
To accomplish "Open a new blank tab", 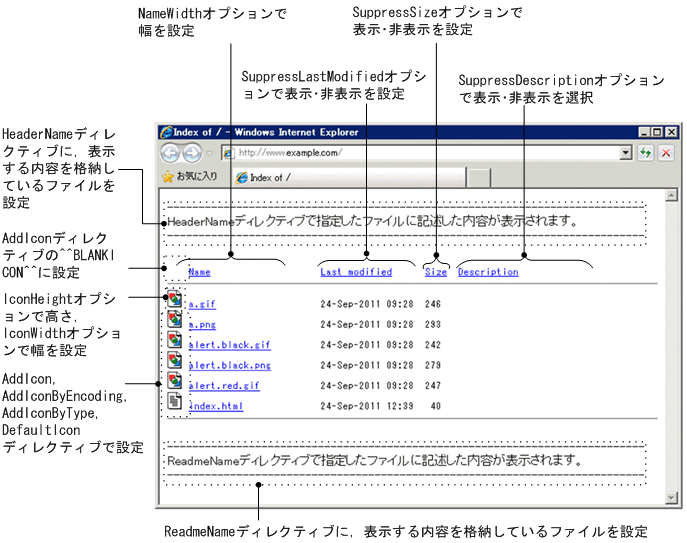I will pos(479,178).
